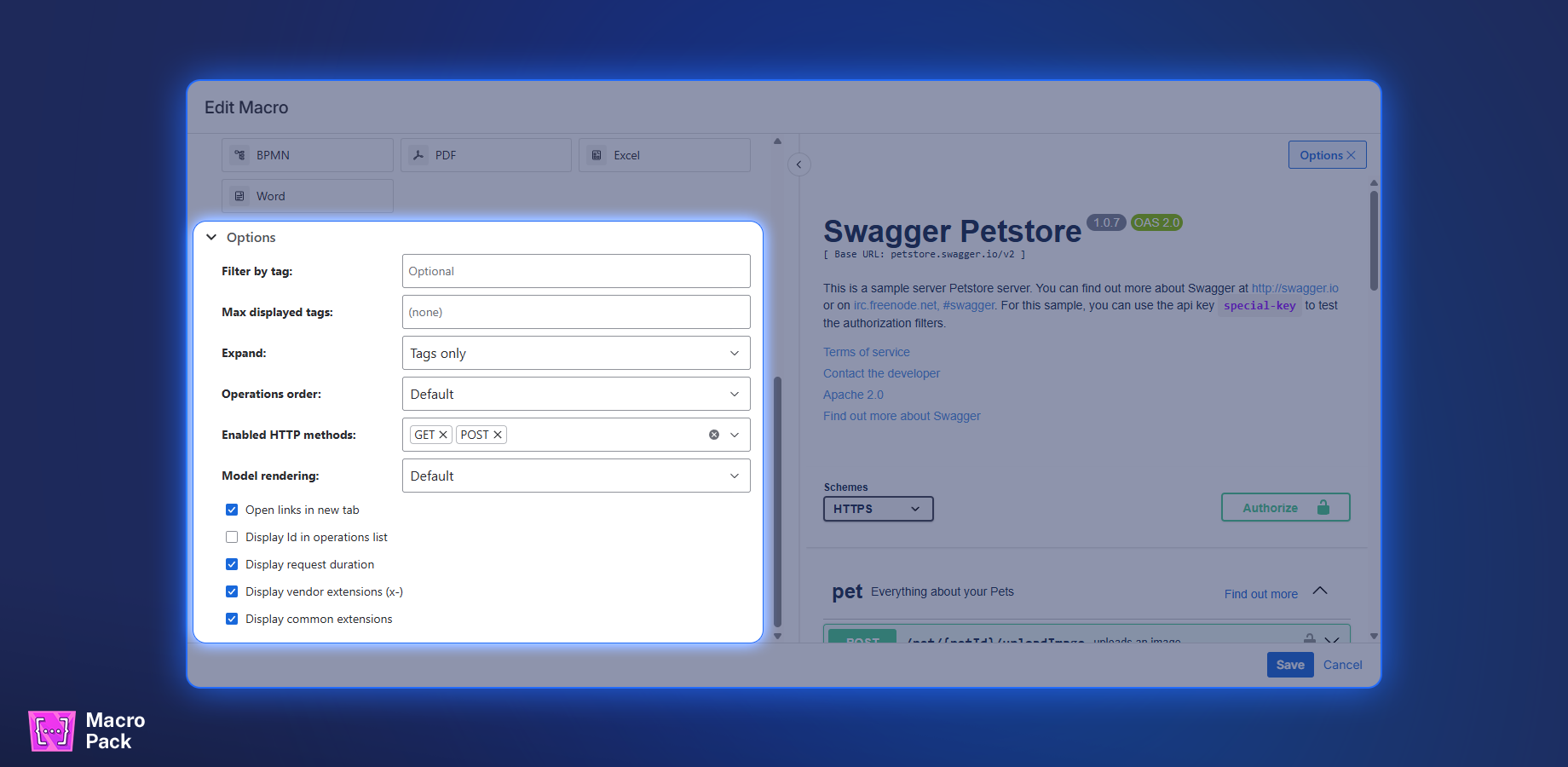Viewport: 1568px width, 767px height.
Task: Click the Edit Macro dialog title
Action: (x=246, y=107)
